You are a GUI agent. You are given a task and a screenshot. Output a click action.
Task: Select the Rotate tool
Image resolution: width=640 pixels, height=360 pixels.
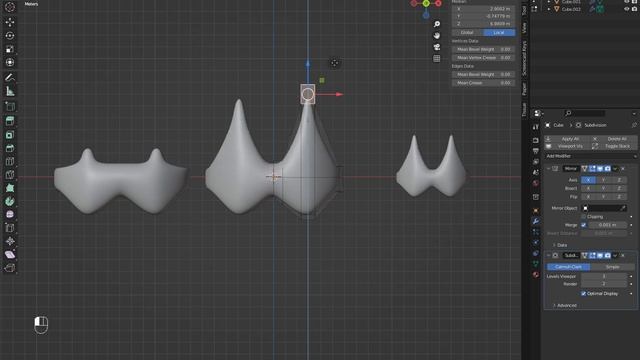click(x=10, y=36)
